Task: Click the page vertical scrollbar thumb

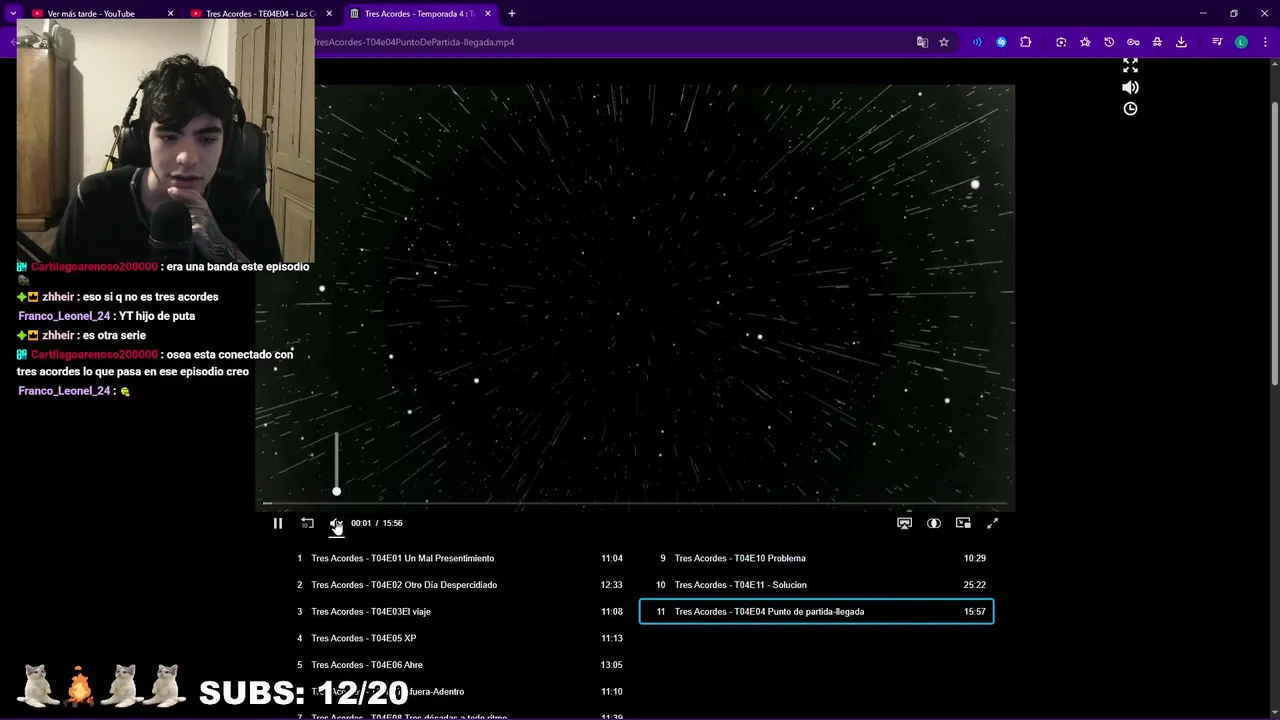Action: (1274, 245)
